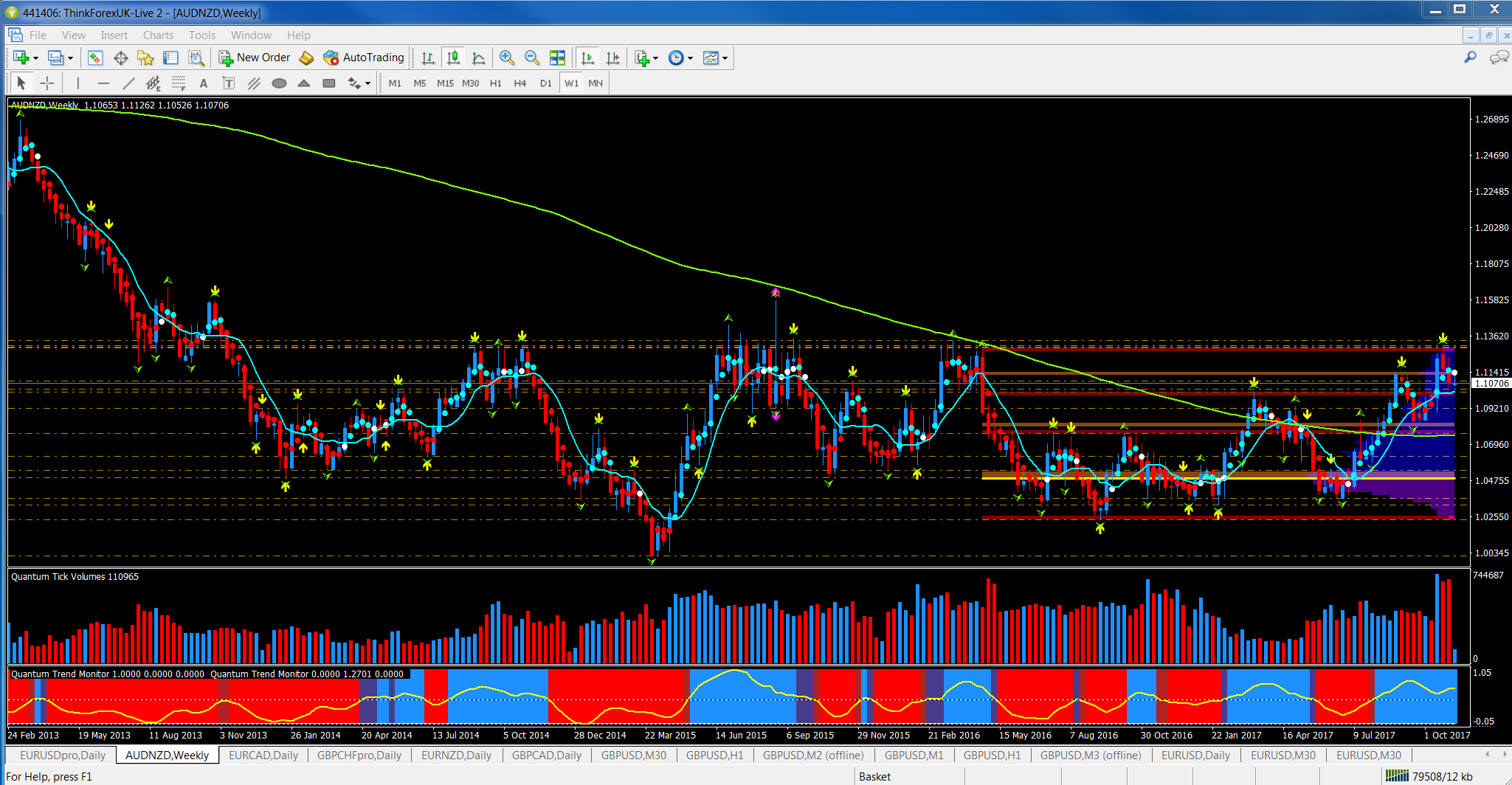This screenshot has width=1512, height=785.
Task: Select the Equidistant Channel tool
Action: 153,83
